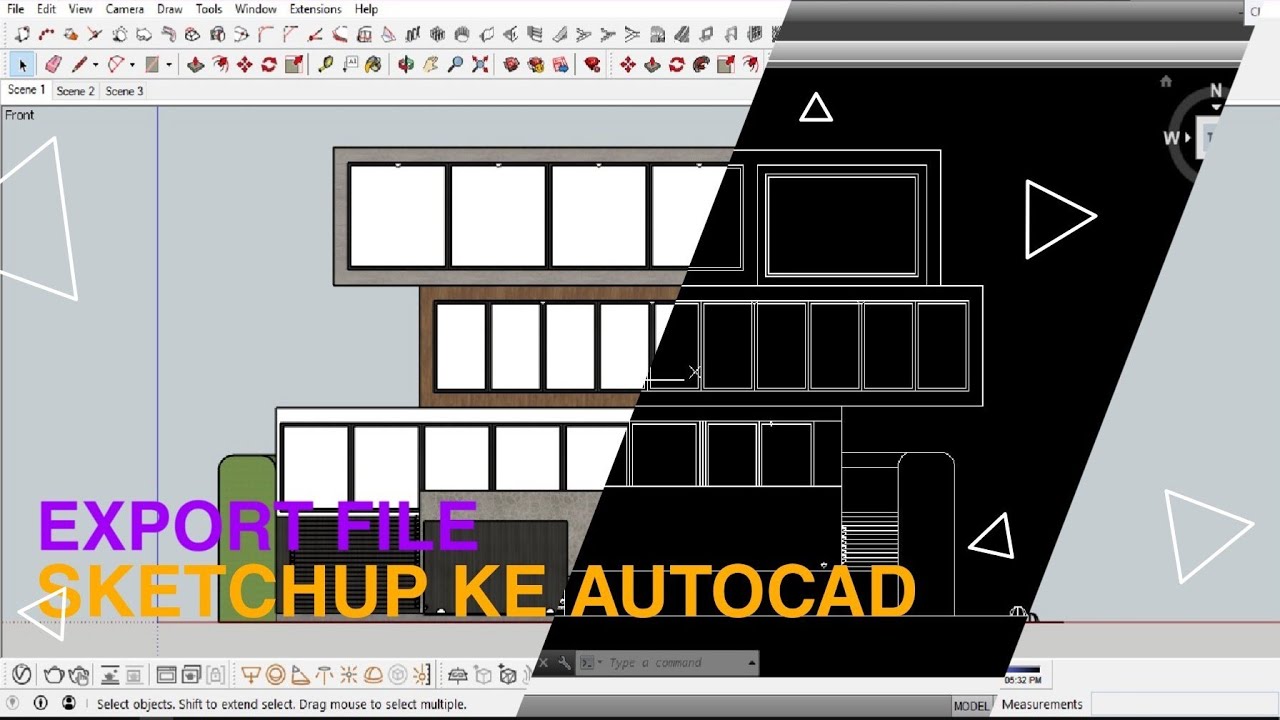
Task: Enable V-Ray viewport render
Action: 109,675
